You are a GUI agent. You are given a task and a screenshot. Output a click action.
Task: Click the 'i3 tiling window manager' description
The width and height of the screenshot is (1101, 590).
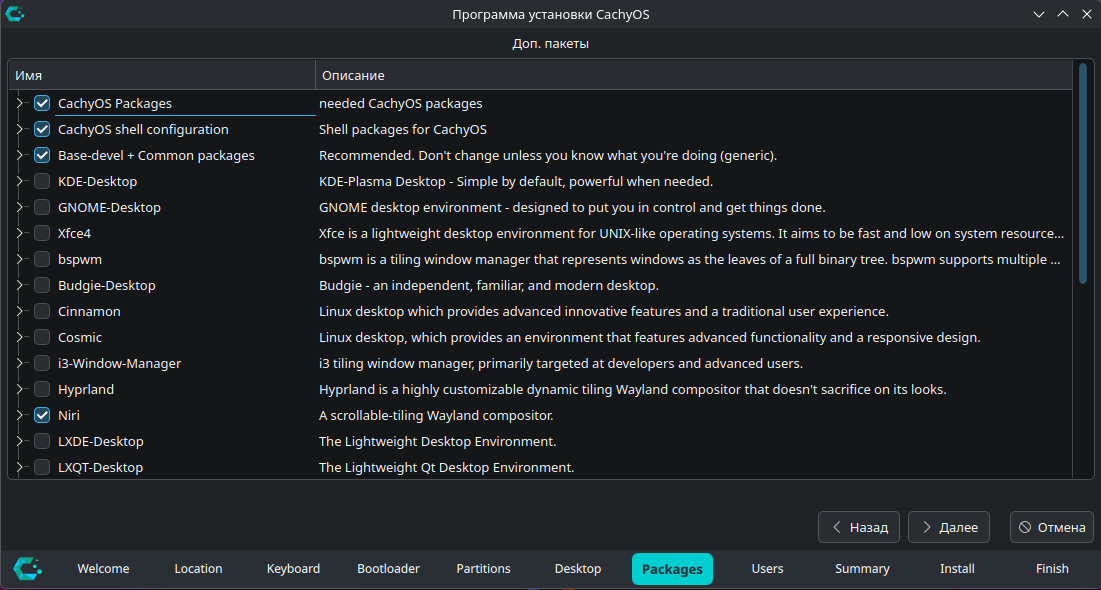pos(560,363)
